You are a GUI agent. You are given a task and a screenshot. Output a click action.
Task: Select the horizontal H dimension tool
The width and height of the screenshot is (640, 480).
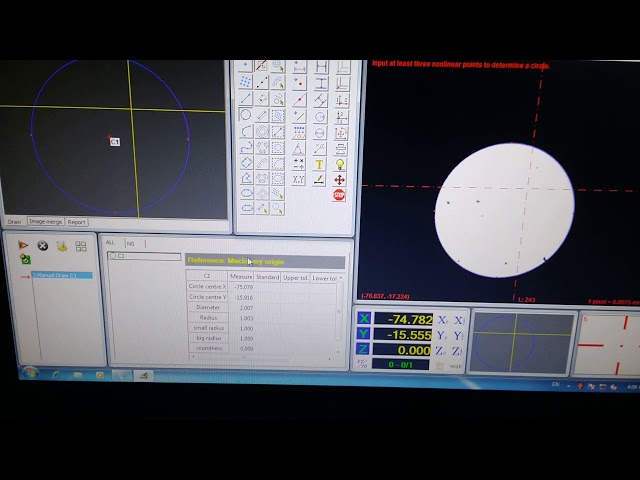321,67
